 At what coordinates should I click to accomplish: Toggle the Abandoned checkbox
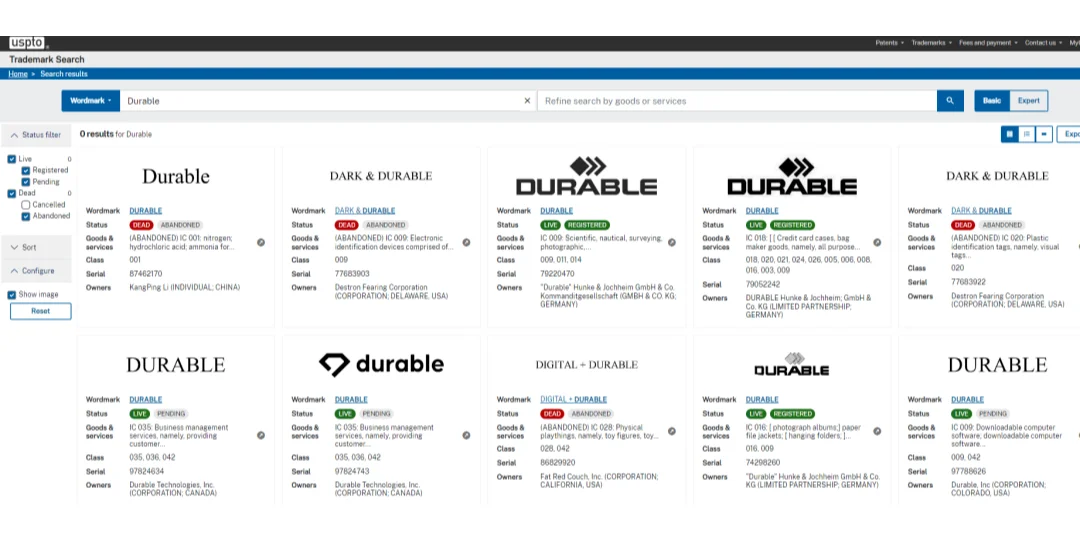[x=25, y=216]
